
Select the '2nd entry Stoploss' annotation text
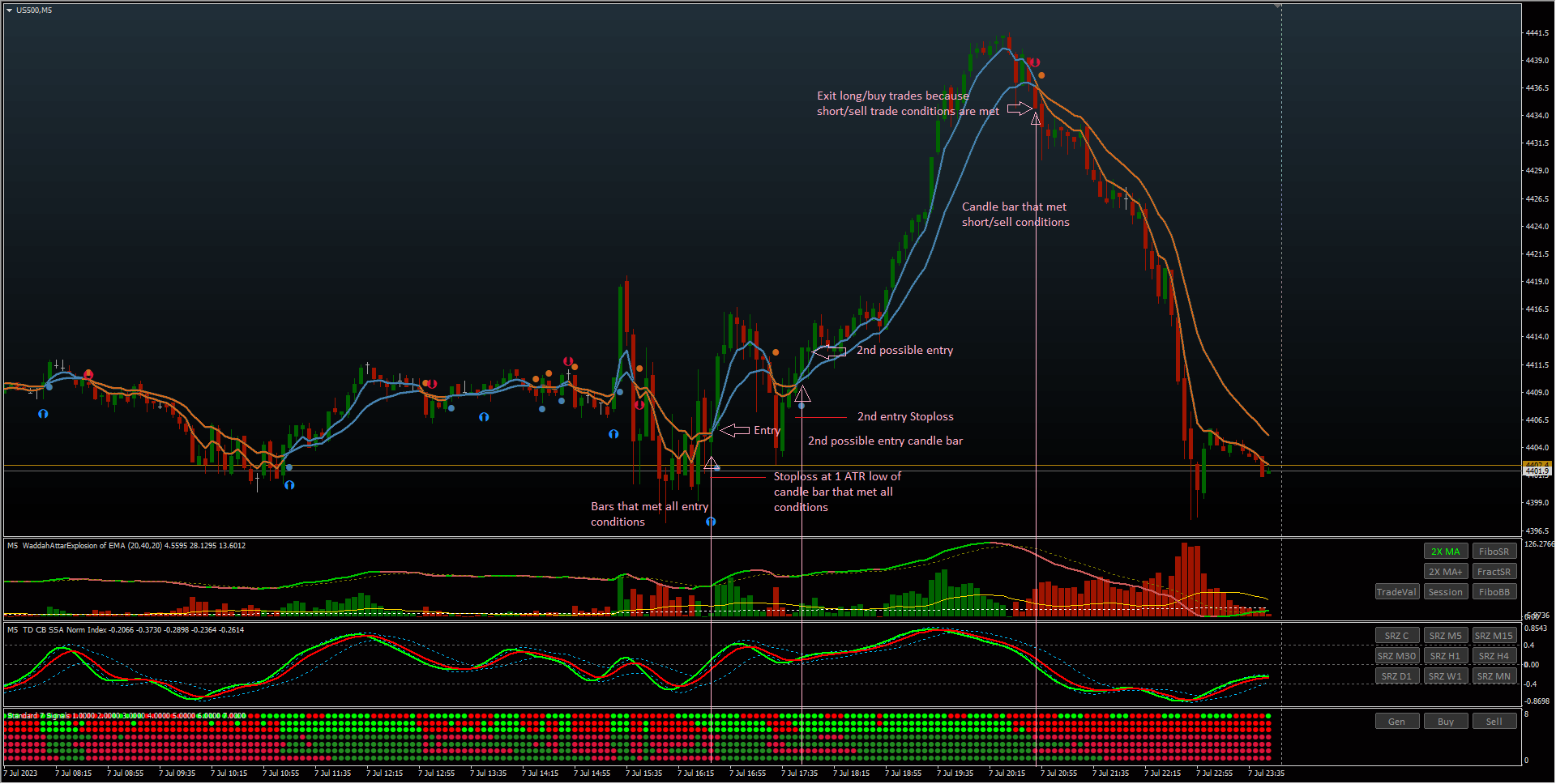[905, 416]
